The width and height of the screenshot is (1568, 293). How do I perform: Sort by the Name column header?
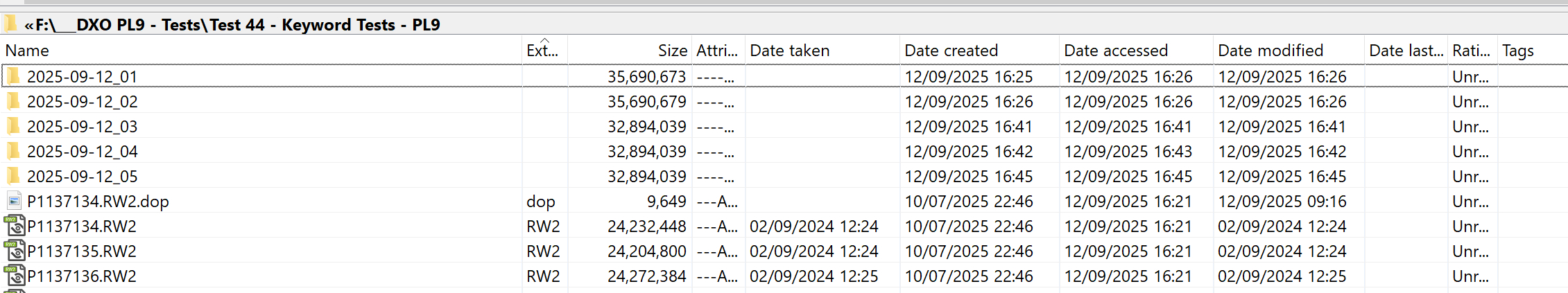tap(27, 51)
